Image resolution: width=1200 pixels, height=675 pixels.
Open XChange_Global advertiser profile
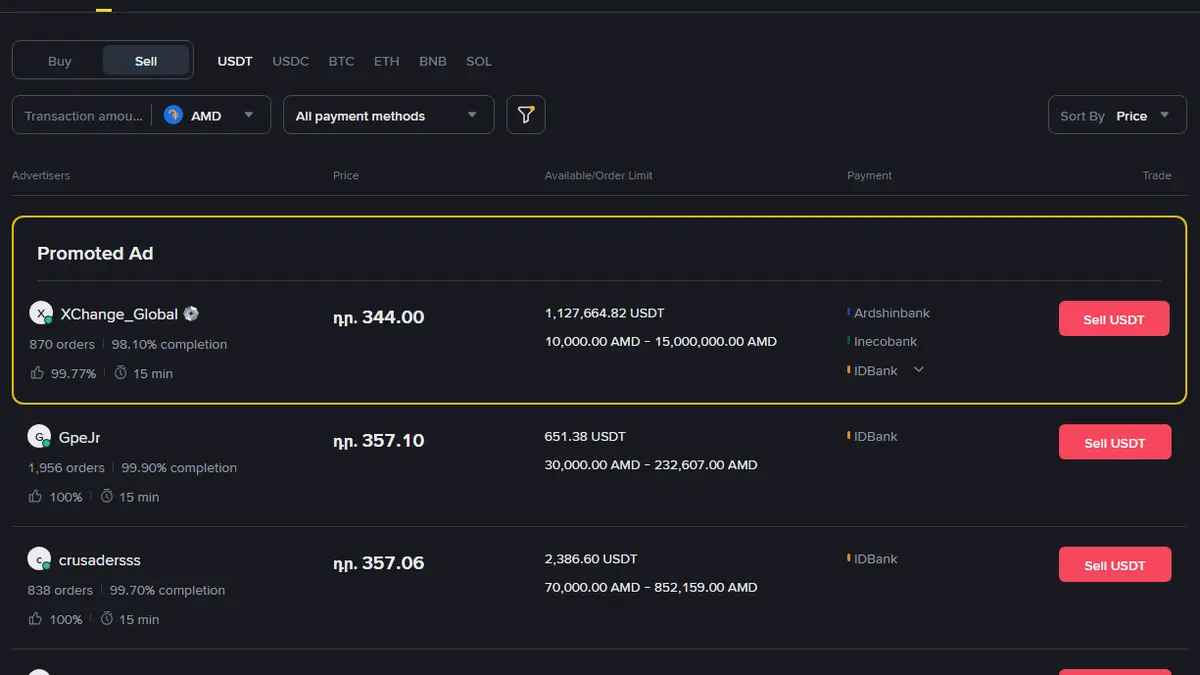click(119, 313)
